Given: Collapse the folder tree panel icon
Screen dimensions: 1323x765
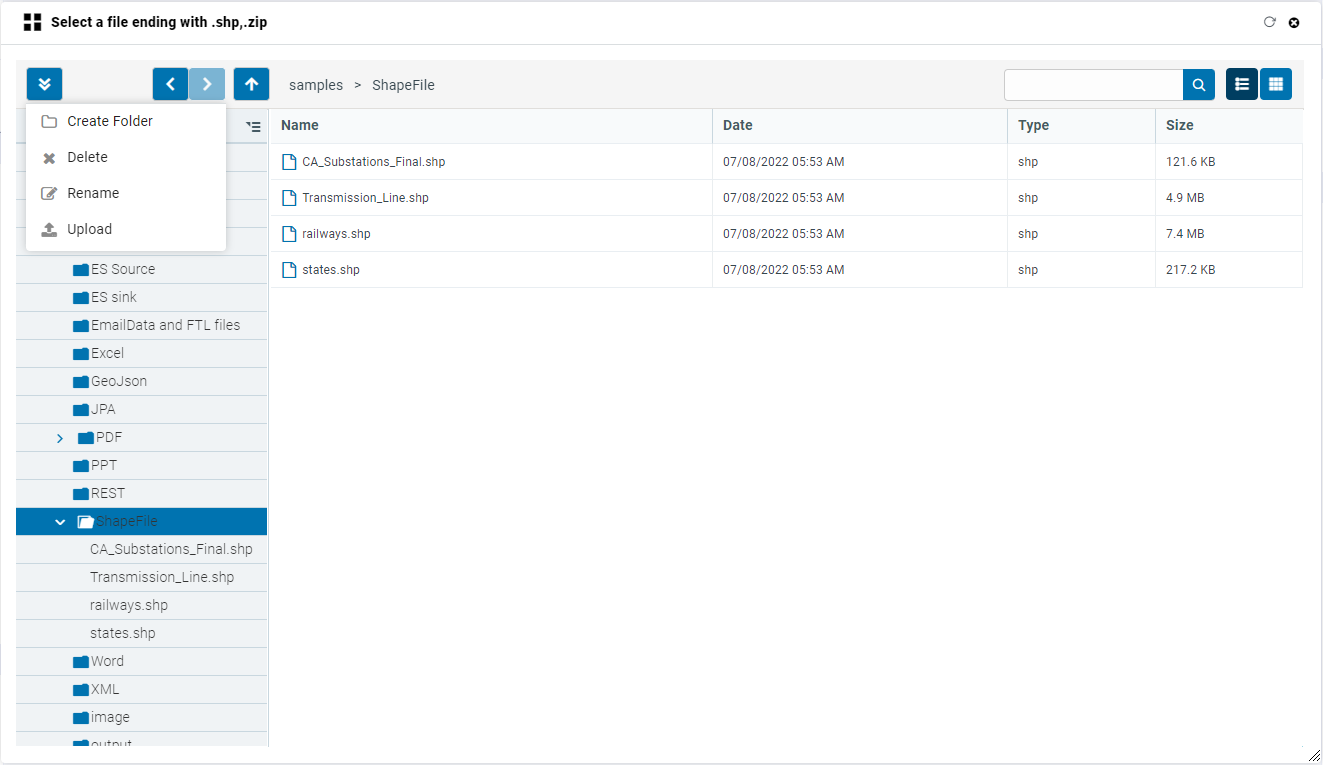Looking at the screenshot, I should (x=253, y=127).
